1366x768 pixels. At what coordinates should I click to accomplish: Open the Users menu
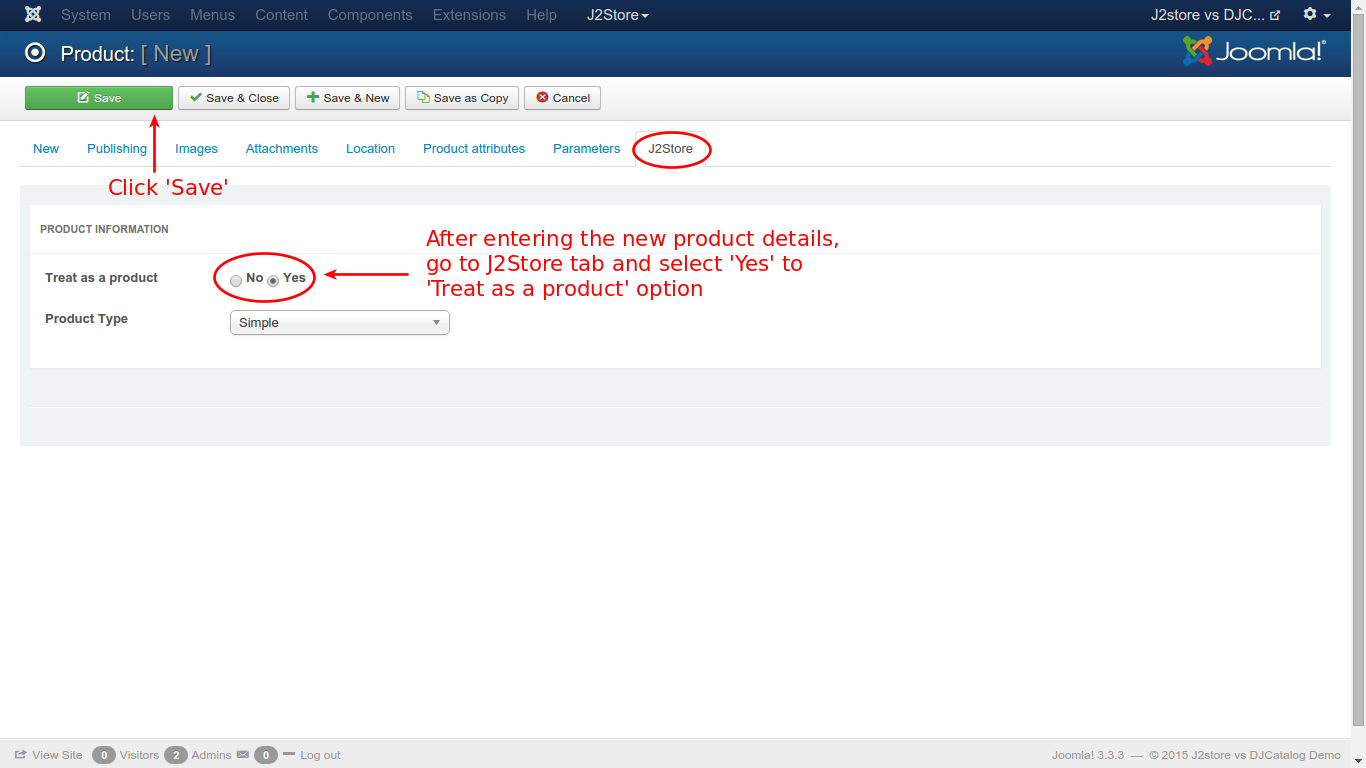tap(151, 15)
